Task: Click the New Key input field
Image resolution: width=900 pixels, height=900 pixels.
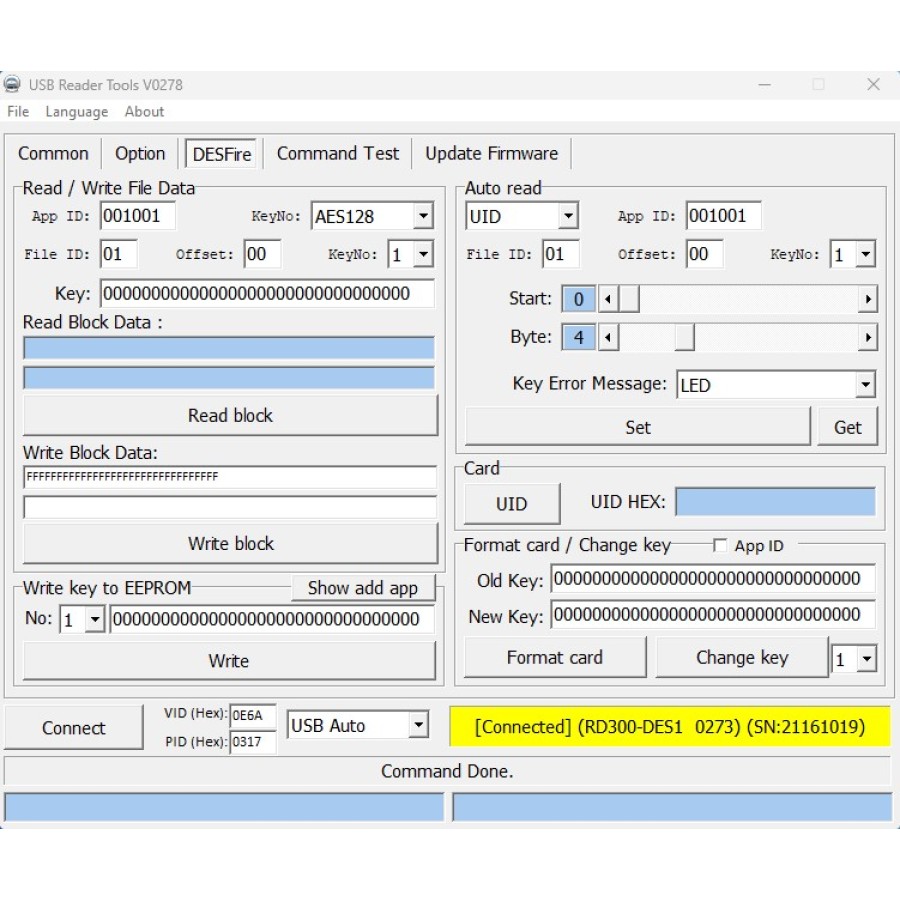Action: point(712,614)
